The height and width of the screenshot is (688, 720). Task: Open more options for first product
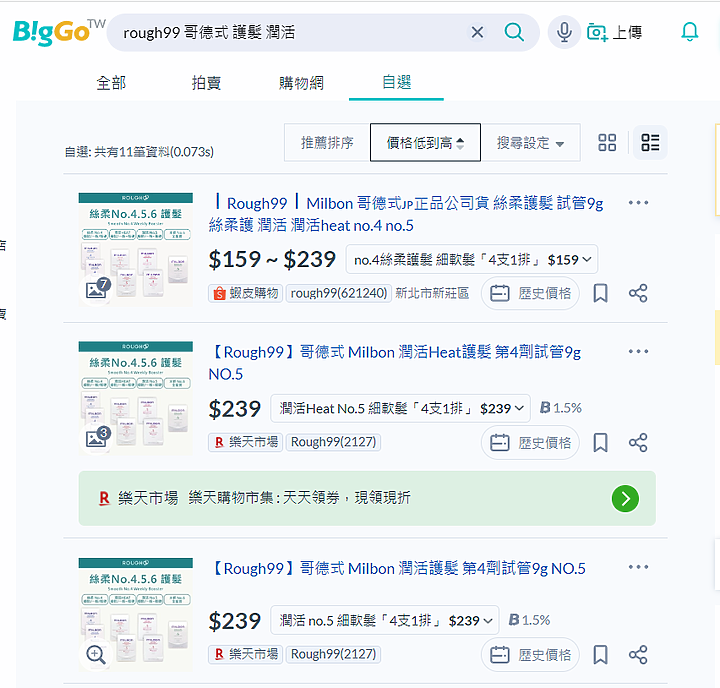point(638,203)
